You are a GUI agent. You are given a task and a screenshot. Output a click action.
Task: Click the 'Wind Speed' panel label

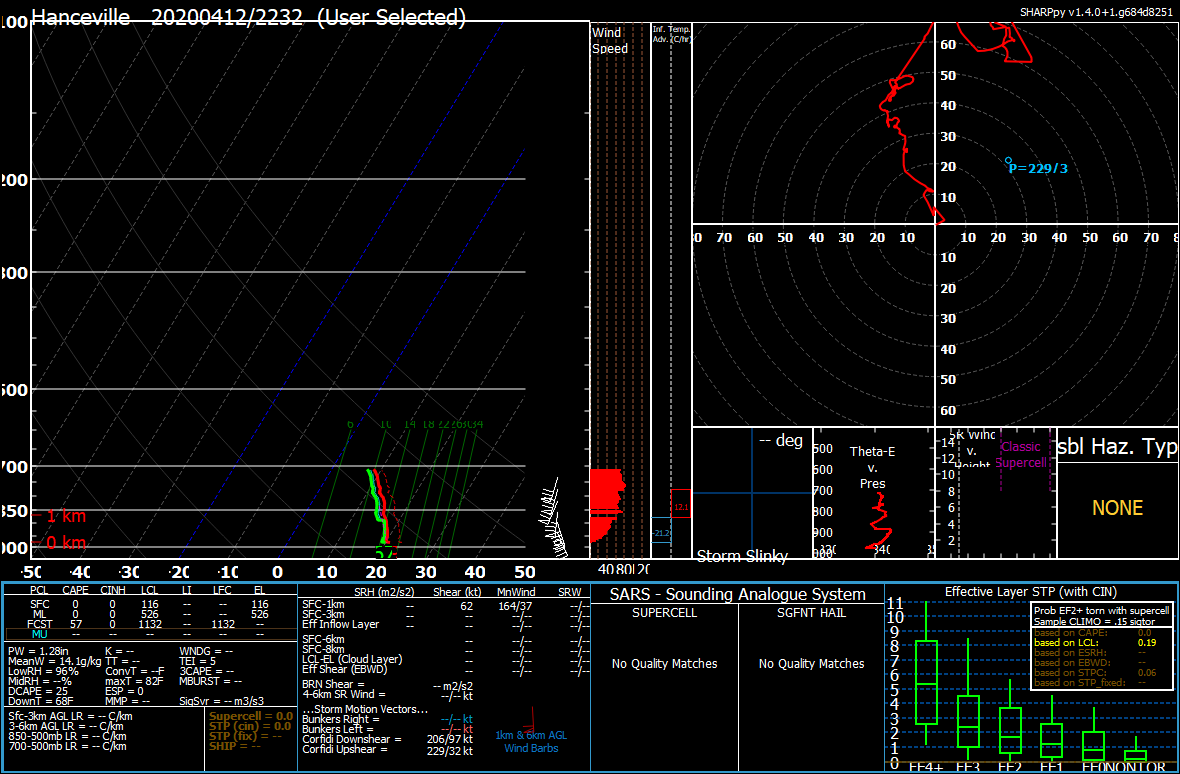[x=610, y=41]
